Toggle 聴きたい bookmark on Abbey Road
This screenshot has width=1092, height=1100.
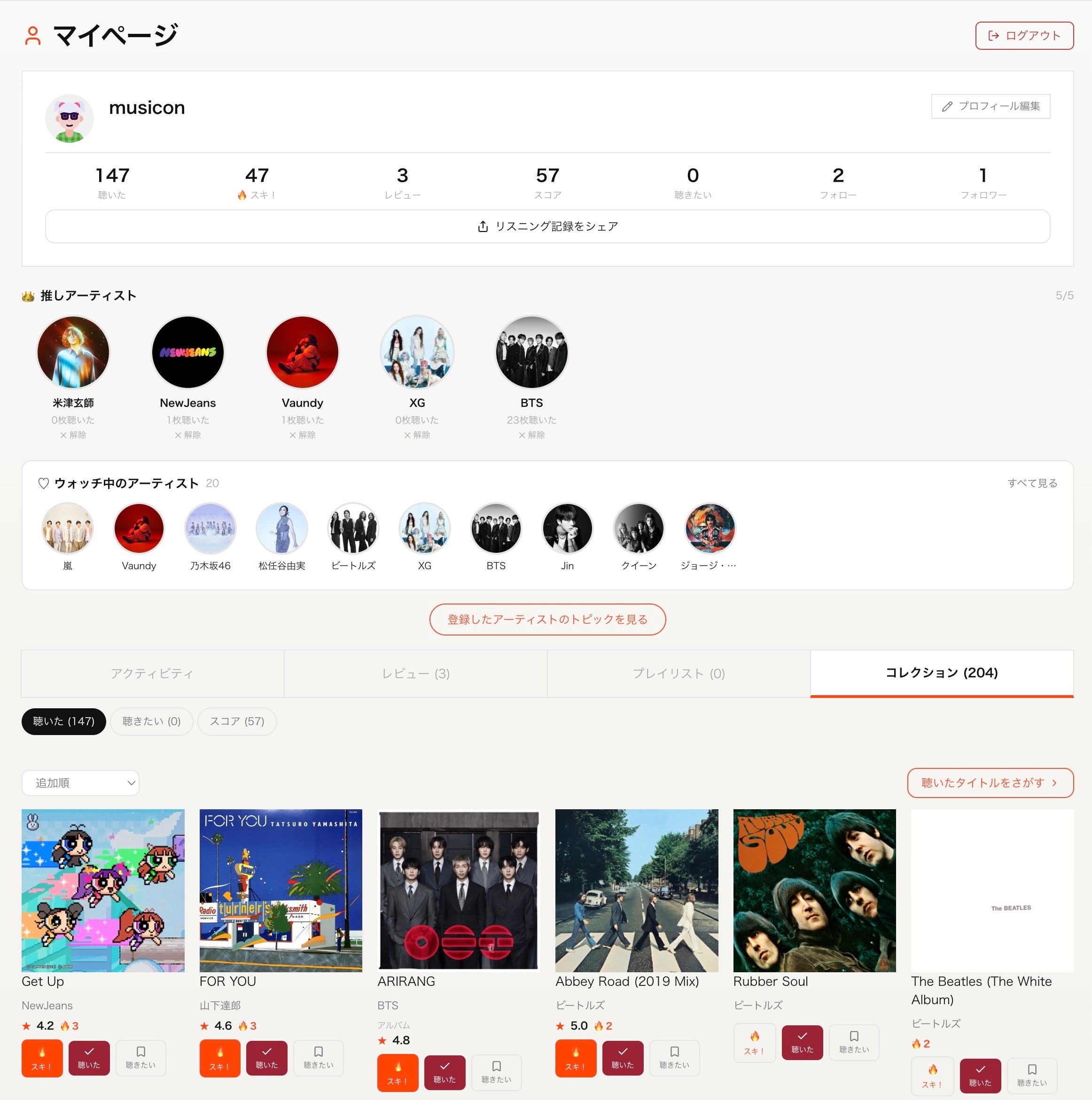click(x=674, y=1058)
